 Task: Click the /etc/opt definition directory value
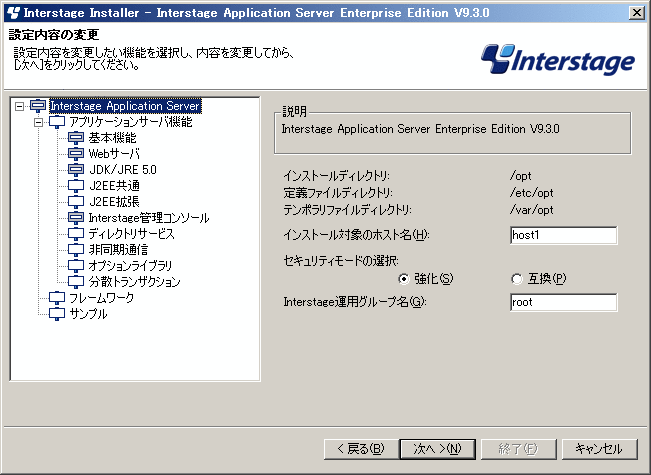tap(531, 193)
